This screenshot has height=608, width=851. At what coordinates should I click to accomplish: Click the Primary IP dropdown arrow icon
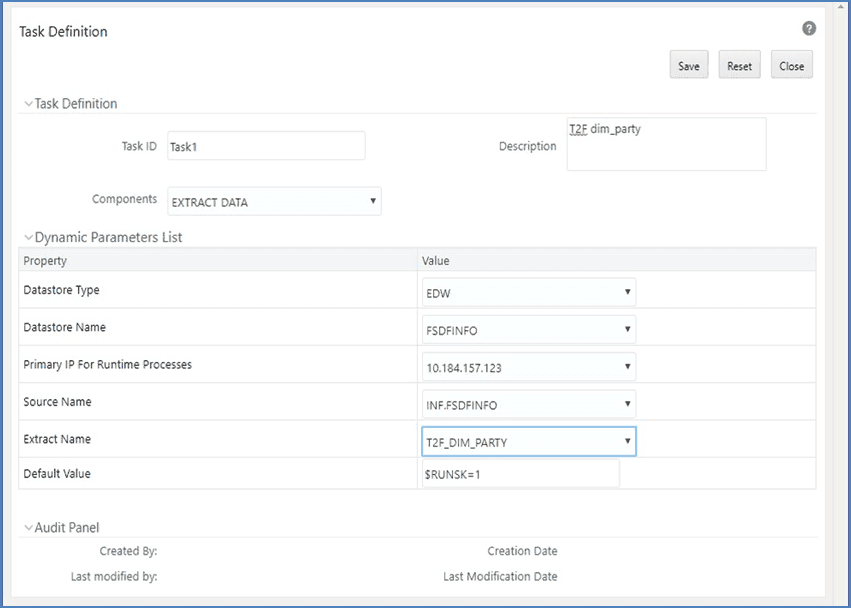click(630, 366)
